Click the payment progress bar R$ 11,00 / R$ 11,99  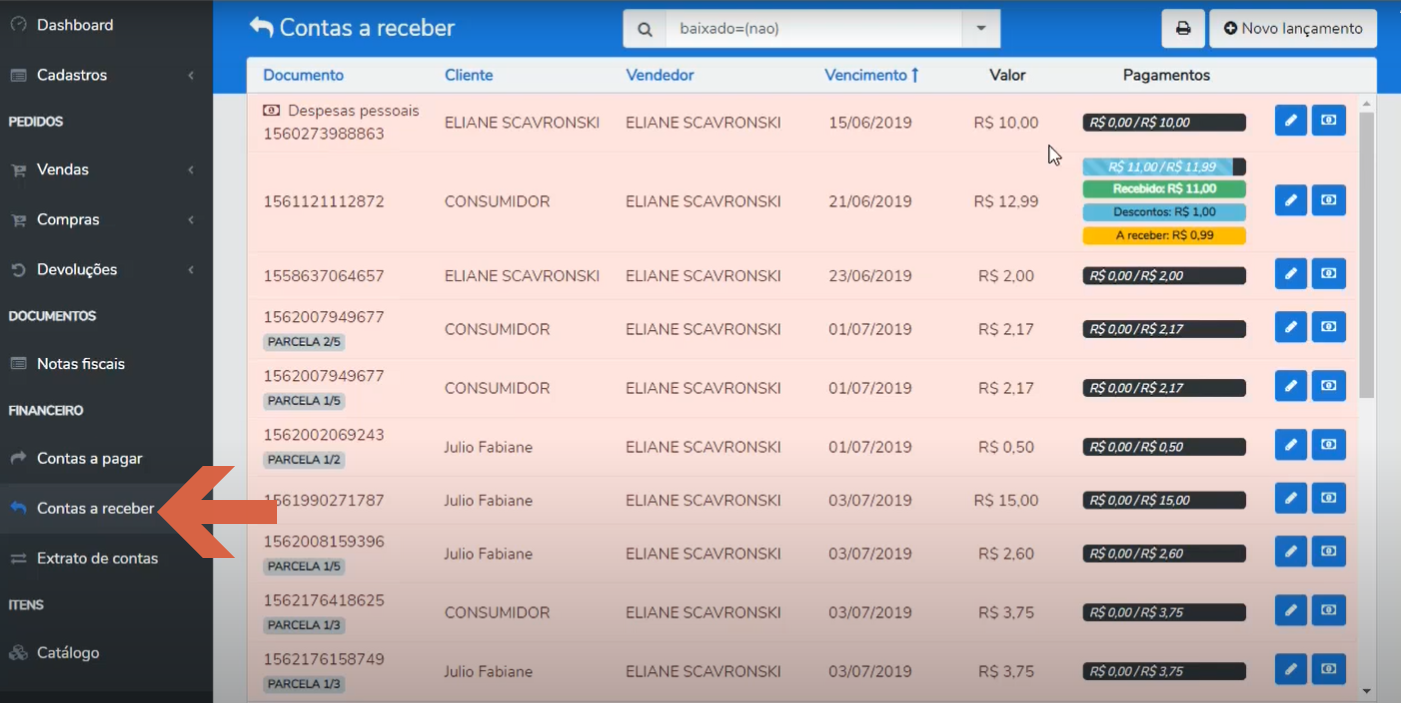pos(1164,167)
